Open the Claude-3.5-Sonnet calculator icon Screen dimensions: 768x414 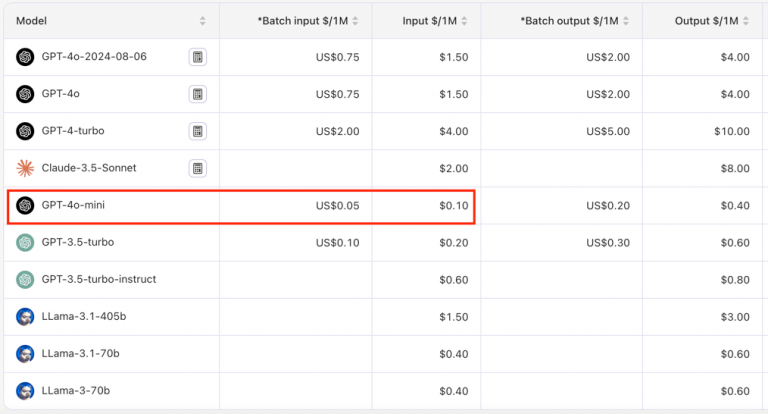[198, 168]
